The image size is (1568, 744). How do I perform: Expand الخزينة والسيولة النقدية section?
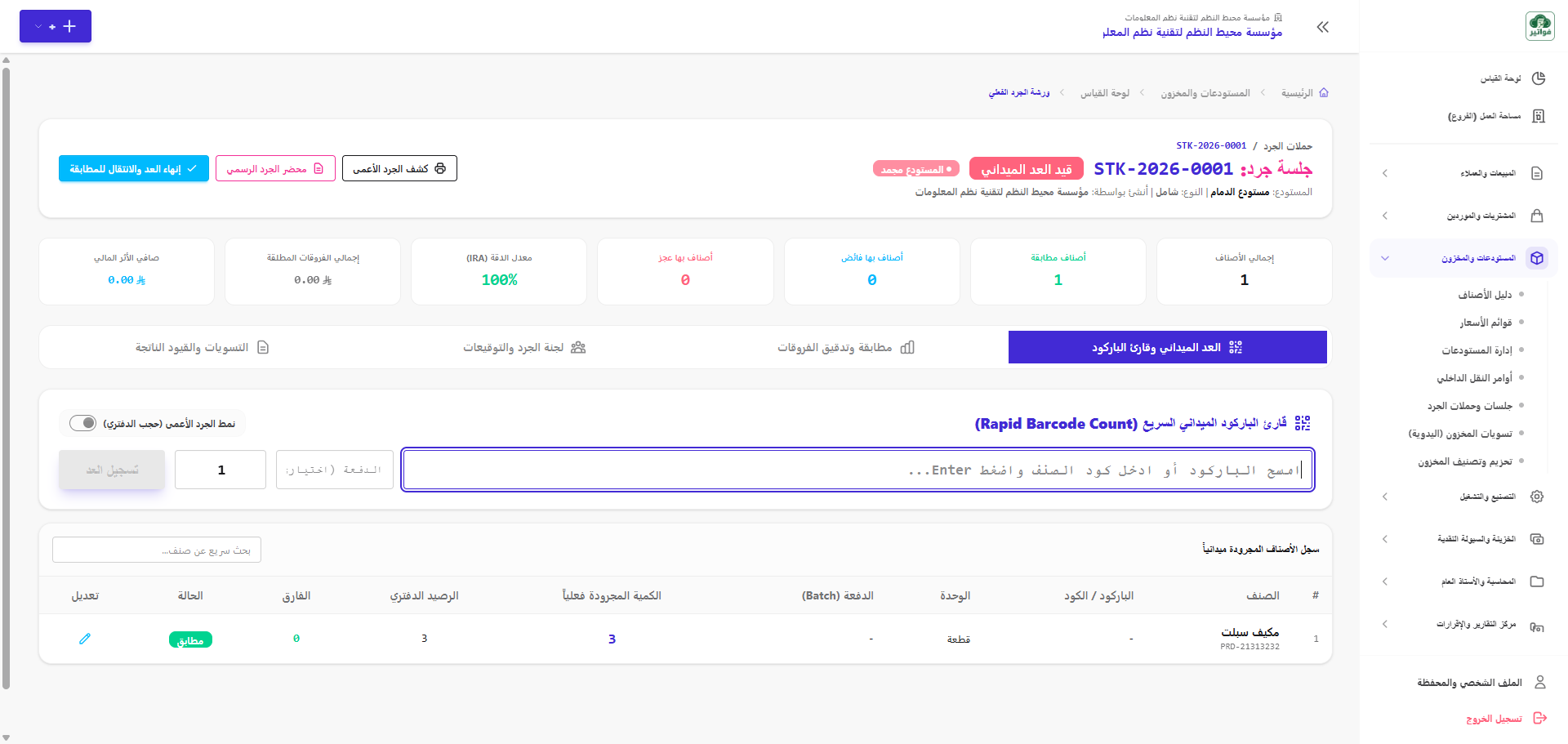pos(1385,539)
